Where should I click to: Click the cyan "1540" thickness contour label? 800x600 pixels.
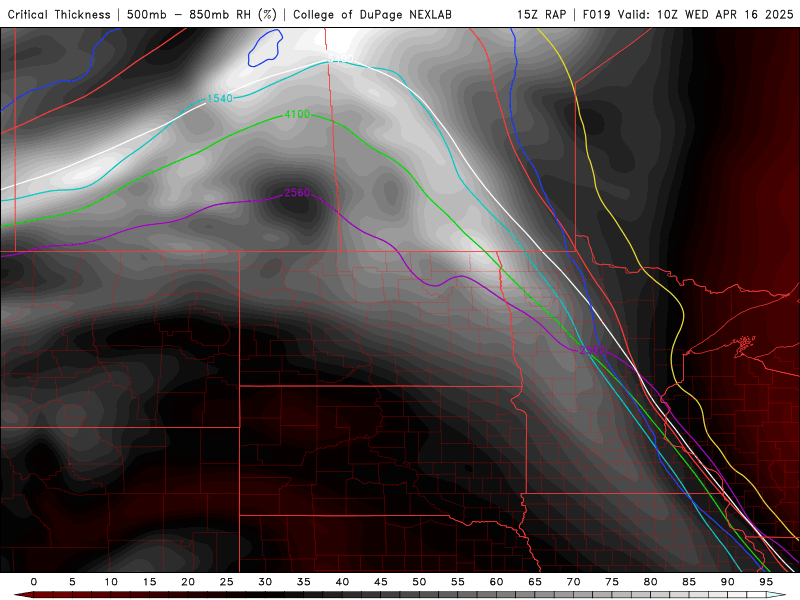click(220, 98)
